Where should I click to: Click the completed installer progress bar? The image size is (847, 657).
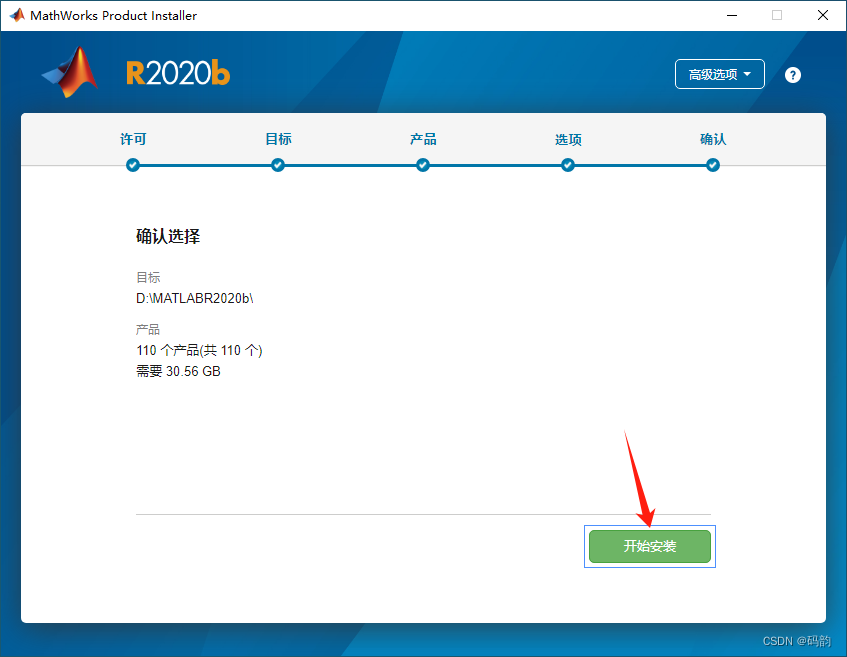click(x=423, y=165)
